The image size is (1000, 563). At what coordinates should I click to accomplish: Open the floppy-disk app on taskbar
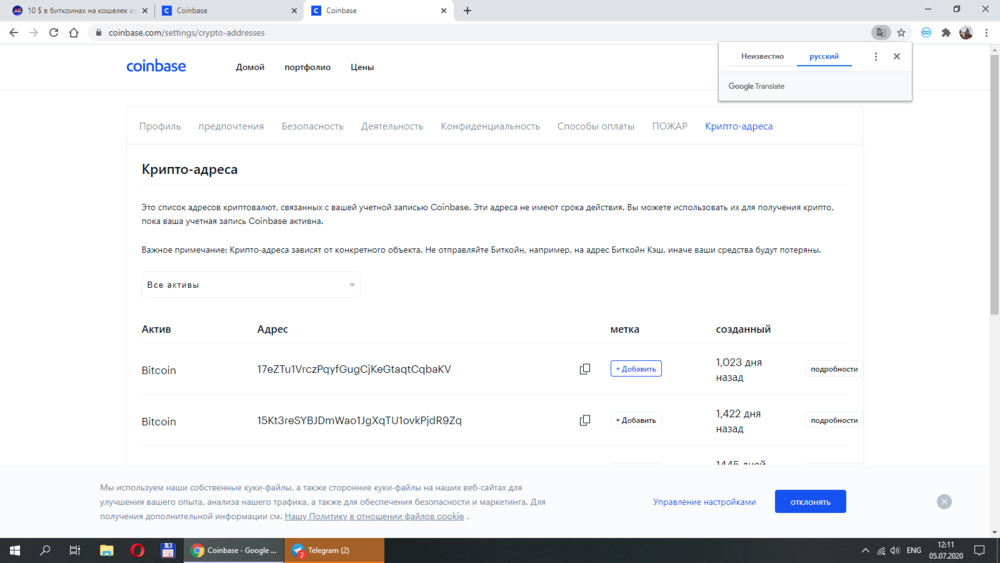[168, 550]
